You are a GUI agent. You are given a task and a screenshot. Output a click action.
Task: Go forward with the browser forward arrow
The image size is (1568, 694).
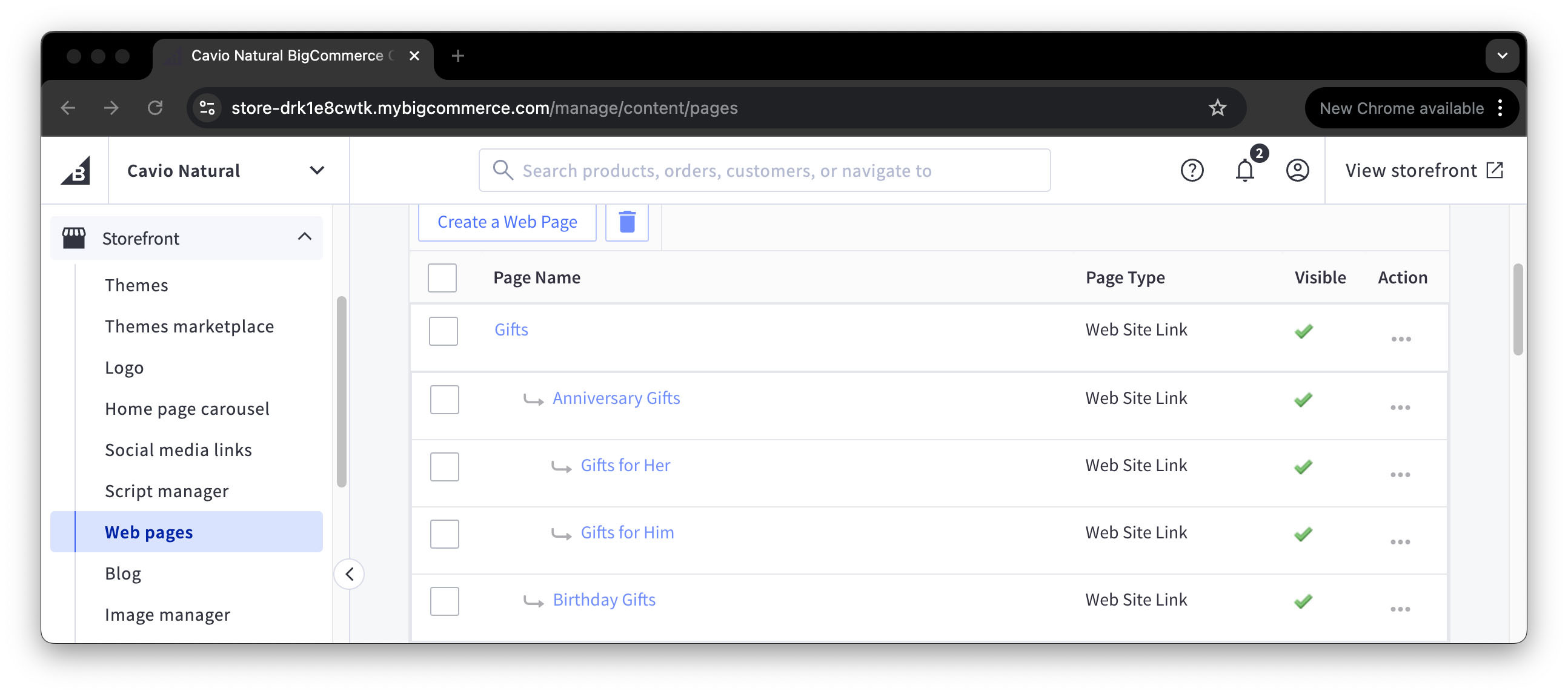[x=111, y=108]
